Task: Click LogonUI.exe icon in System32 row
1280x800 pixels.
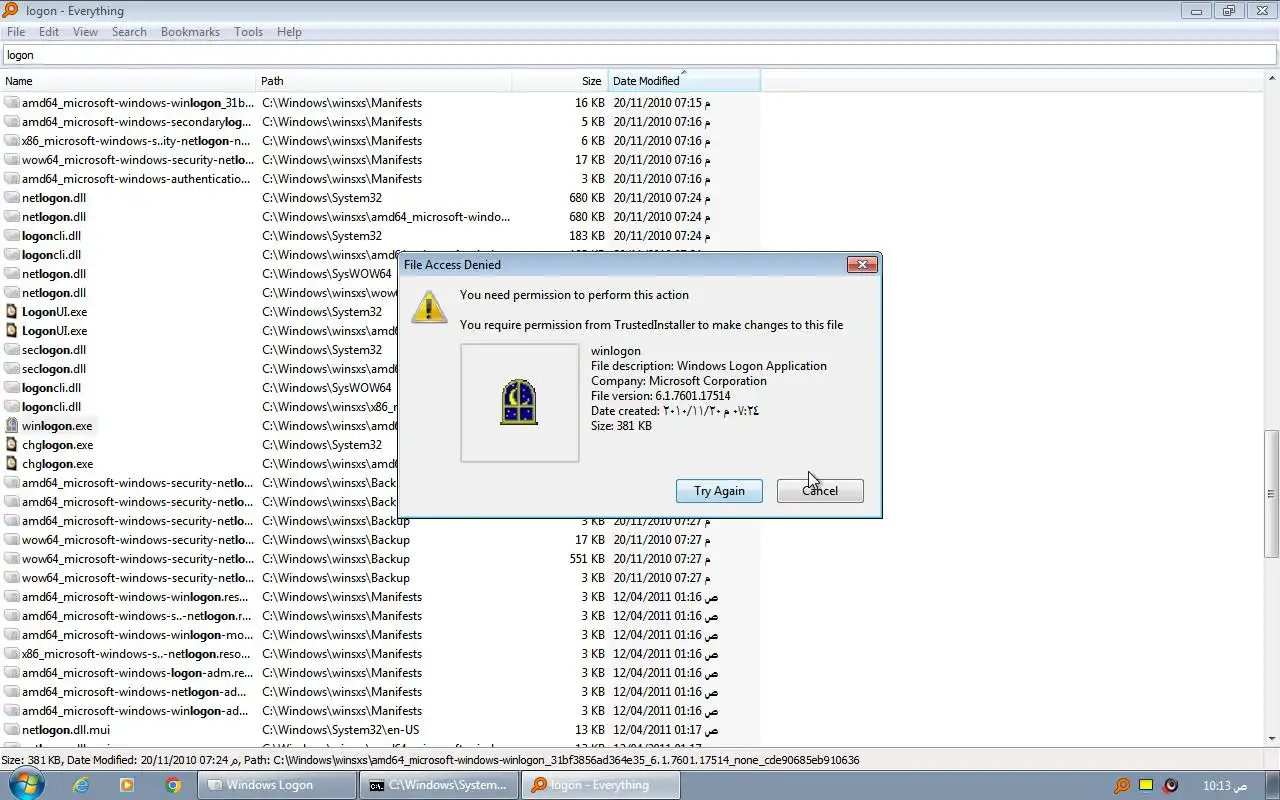Action: point(12,312)
